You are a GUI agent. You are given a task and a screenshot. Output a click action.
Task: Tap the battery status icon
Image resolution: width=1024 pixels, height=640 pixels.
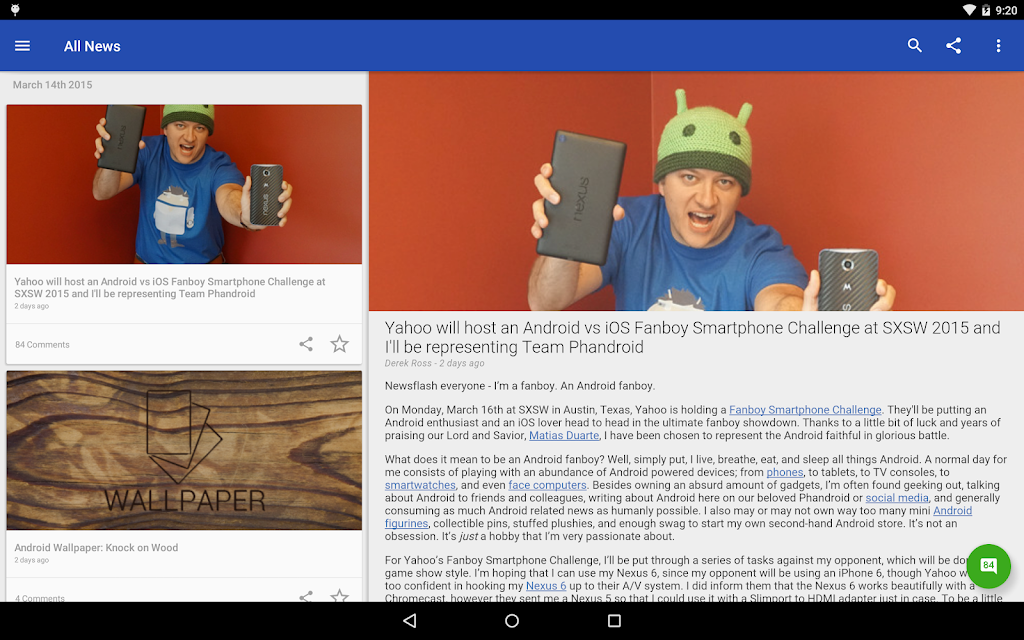click(986, 10)
